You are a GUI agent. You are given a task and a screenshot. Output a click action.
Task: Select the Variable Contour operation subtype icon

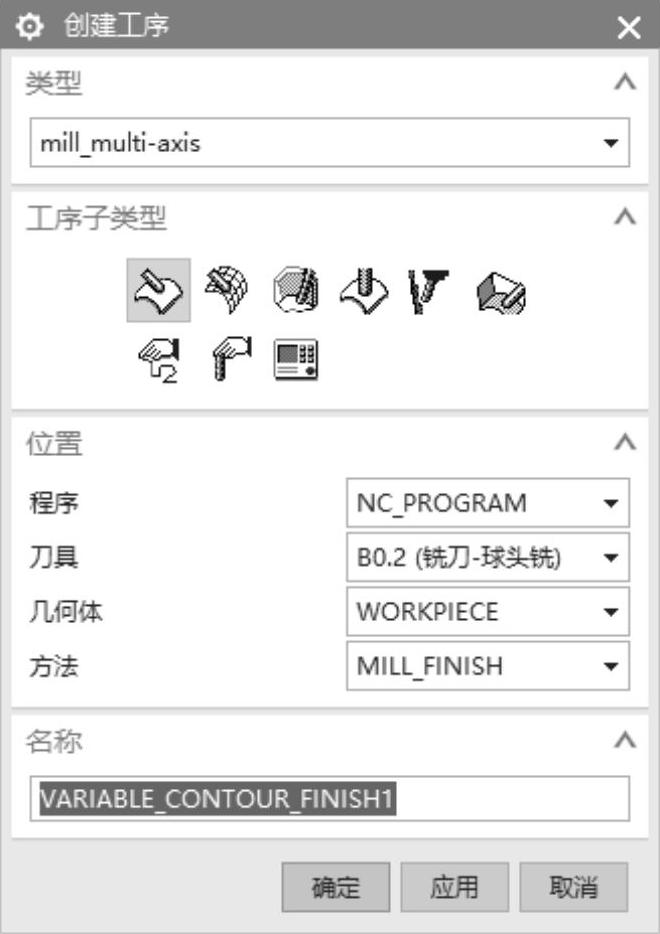158,290
